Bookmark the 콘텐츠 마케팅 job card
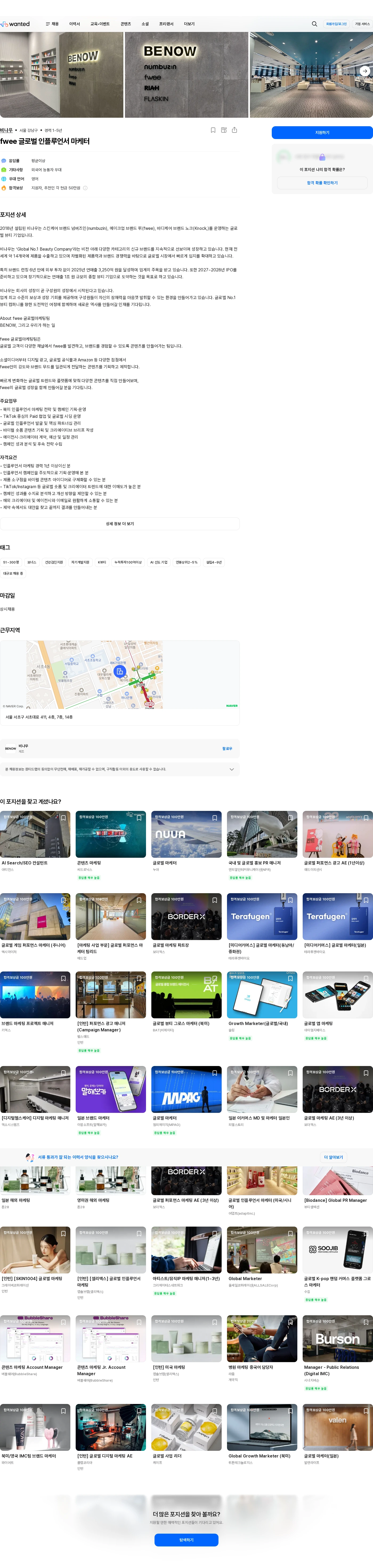 [139, 818]
